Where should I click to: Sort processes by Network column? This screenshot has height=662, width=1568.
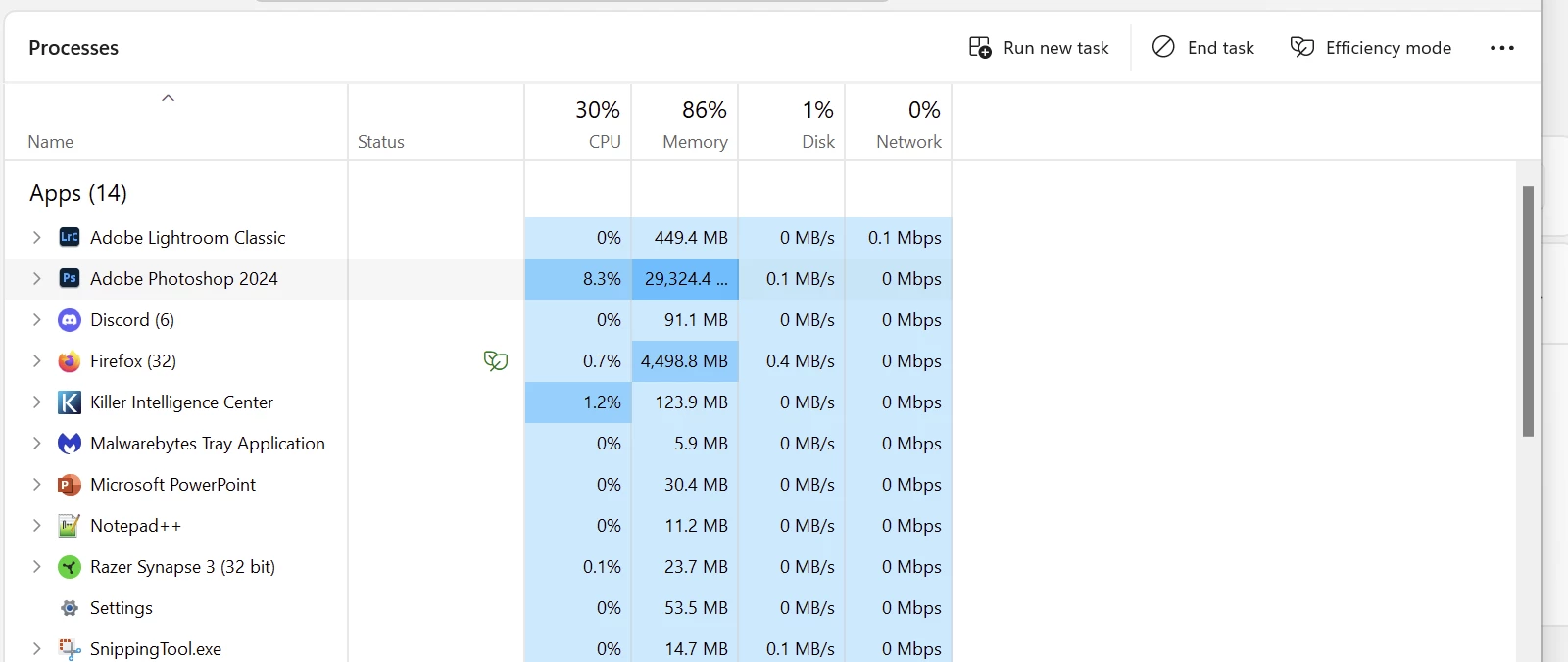899,121
